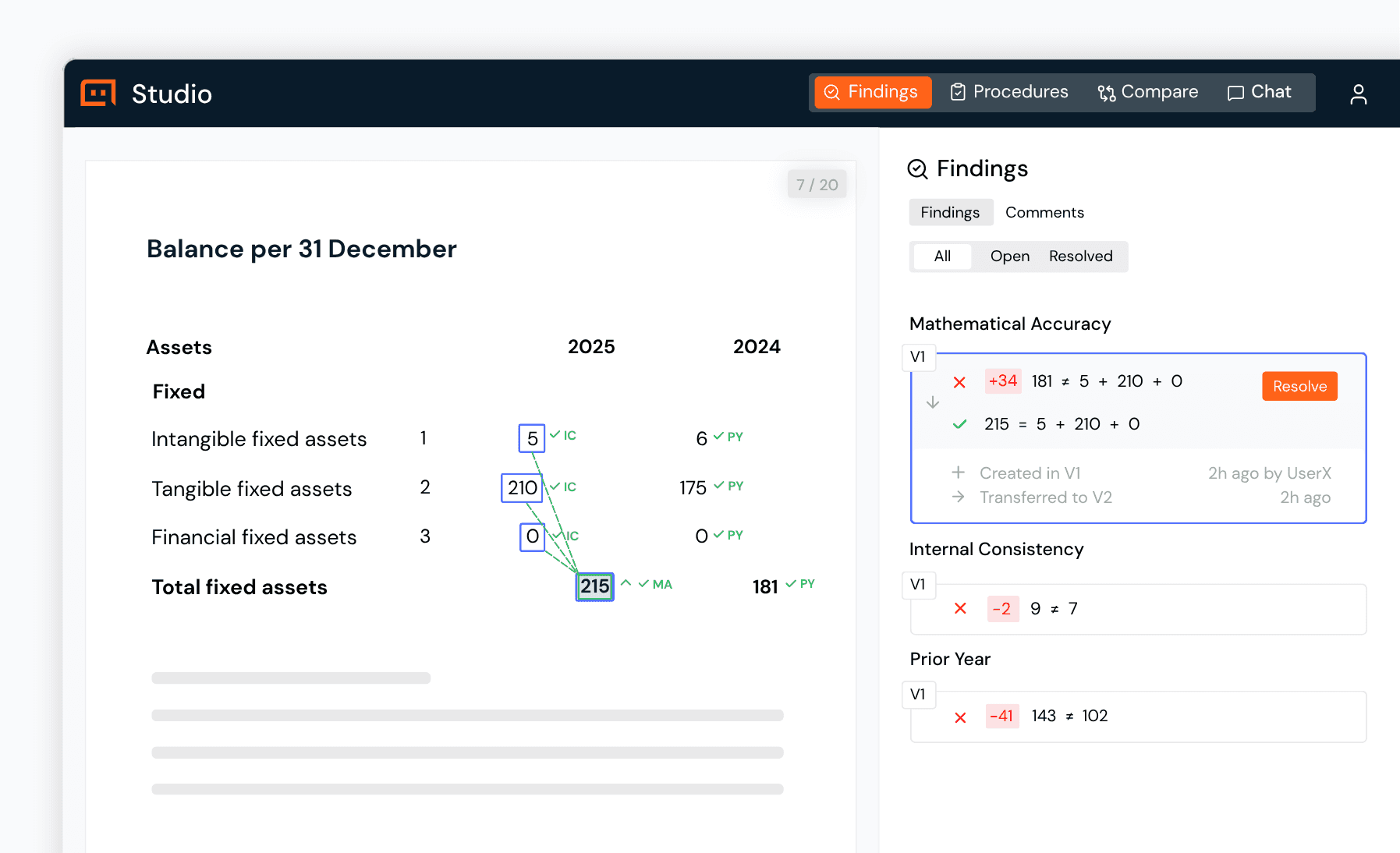This screenshot has height=853, width=1400.
Task: Click the 2024 total value 181
Action: tap(765, 586)
